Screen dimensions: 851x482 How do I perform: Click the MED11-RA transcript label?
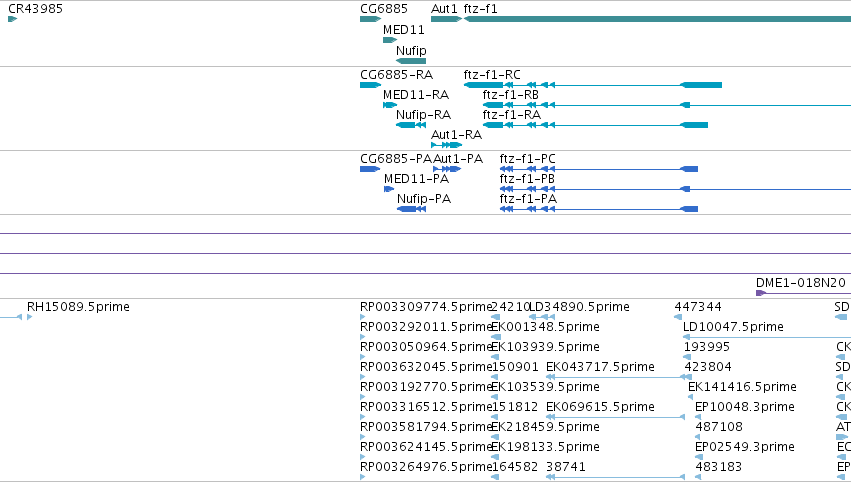[x=416, y=95]
